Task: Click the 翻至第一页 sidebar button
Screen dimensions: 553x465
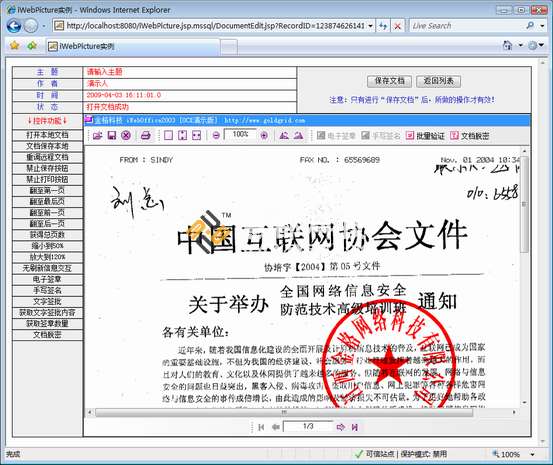Action: coord(47,191)
